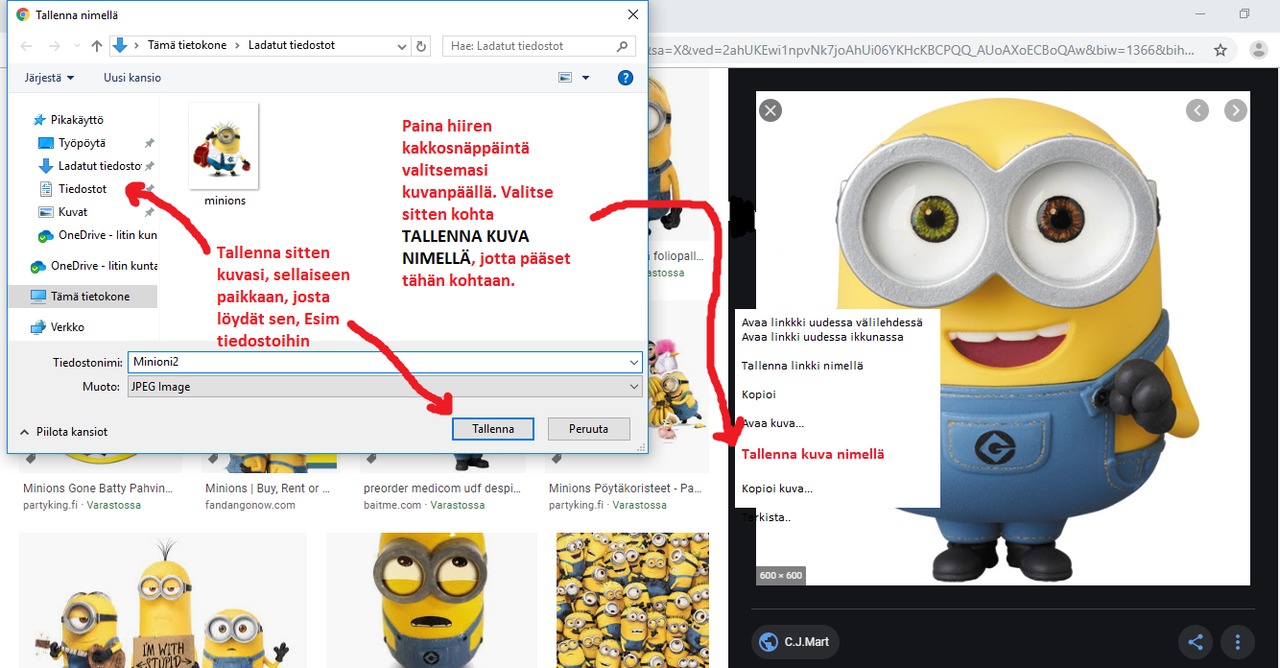Click the Tiedostonimi input showing Minioni2
The image size is (1280, 668).
[385, 362]
